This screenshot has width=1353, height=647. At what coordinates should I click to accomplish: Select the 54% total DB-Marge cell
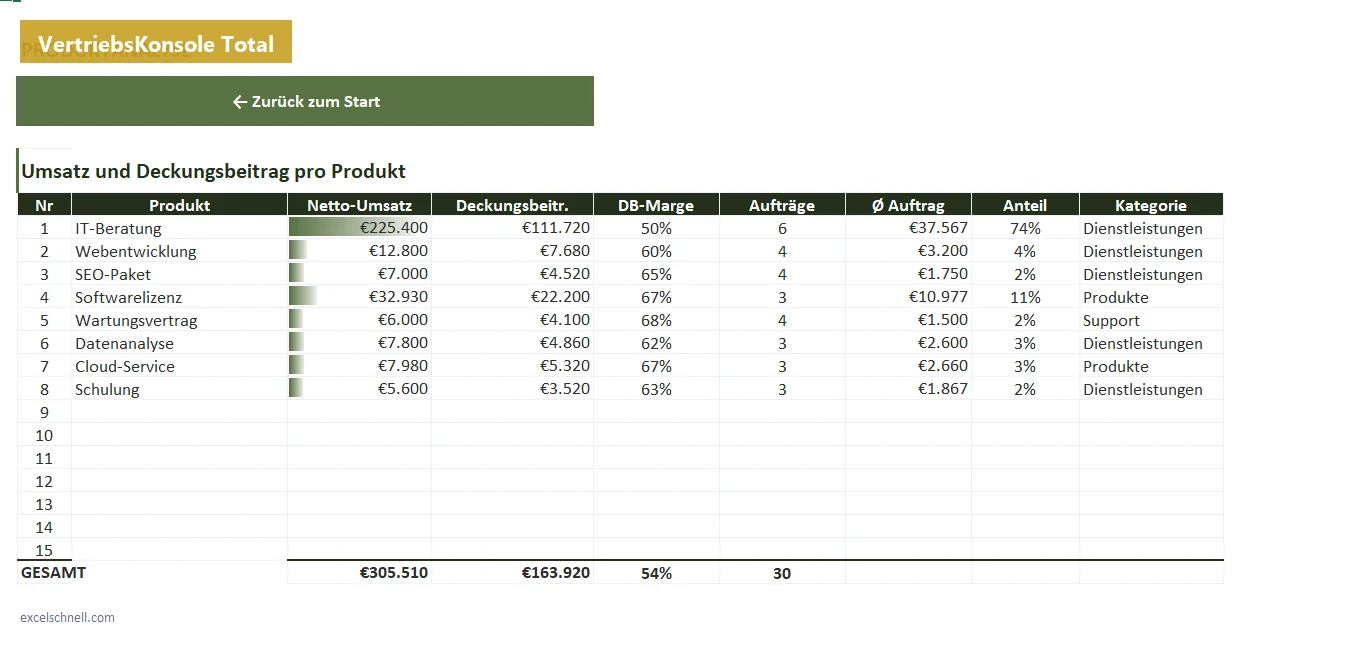click(x=656, y=573)
